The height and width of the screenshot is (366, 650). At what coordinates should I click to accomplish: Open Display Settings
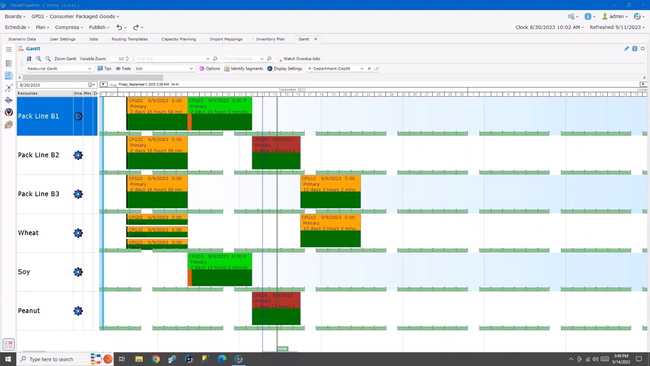pyautogui.click(x=284, y=69)
